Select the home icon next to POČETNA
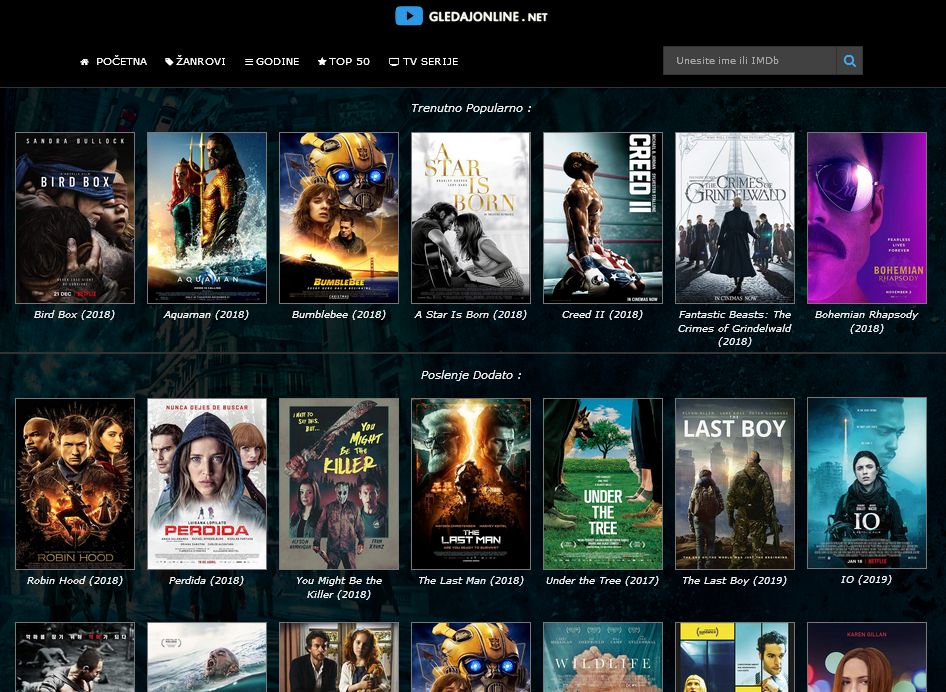The height and width of the screenshot is (692, 946). tap(84, 60)
